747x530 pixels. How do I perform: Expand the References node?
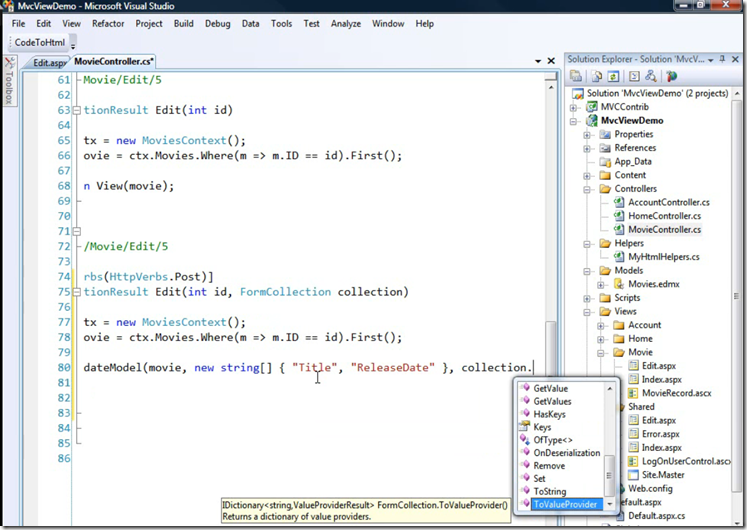(x=587, y=149)
